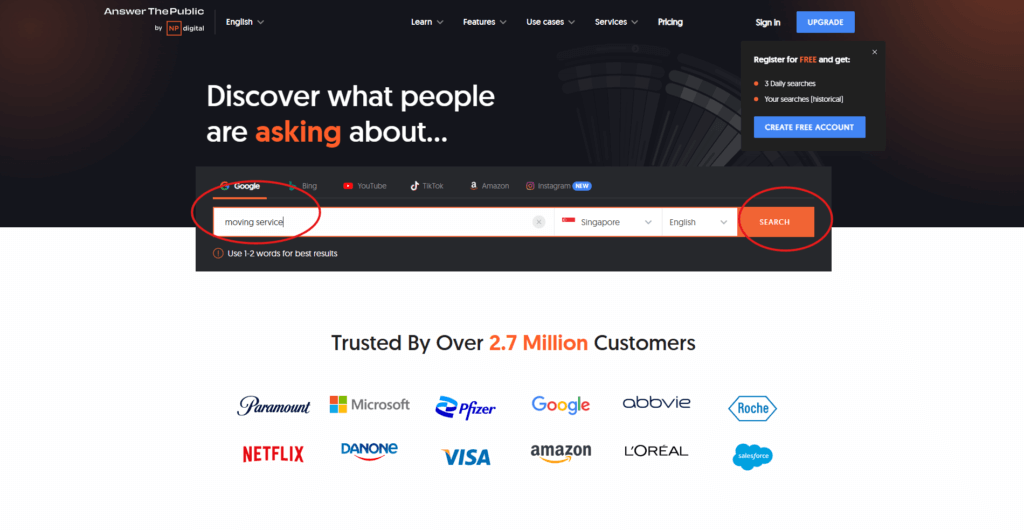The height and width of the screenshot is (530, 1024).
Task: Open the English search language dropdown
Action: [x=699, y=222]
